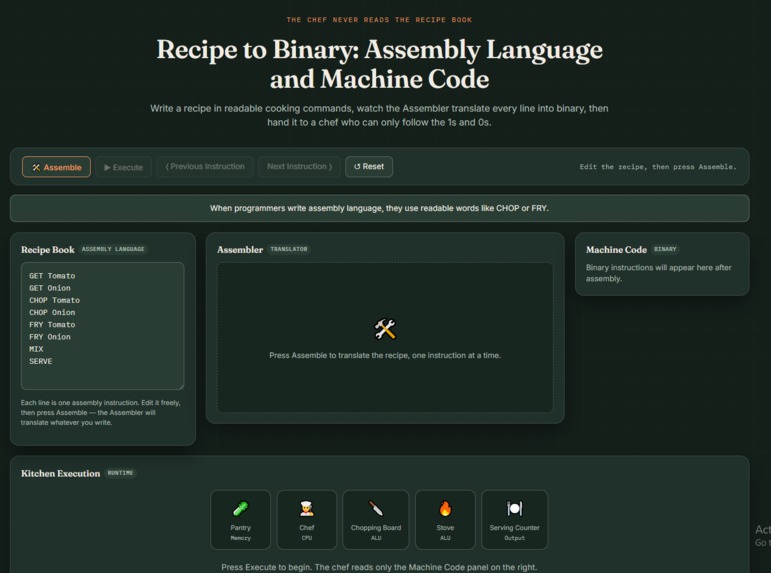Click the 'CHOP Onion' line
771x573 pixels.
coord(52,313)
